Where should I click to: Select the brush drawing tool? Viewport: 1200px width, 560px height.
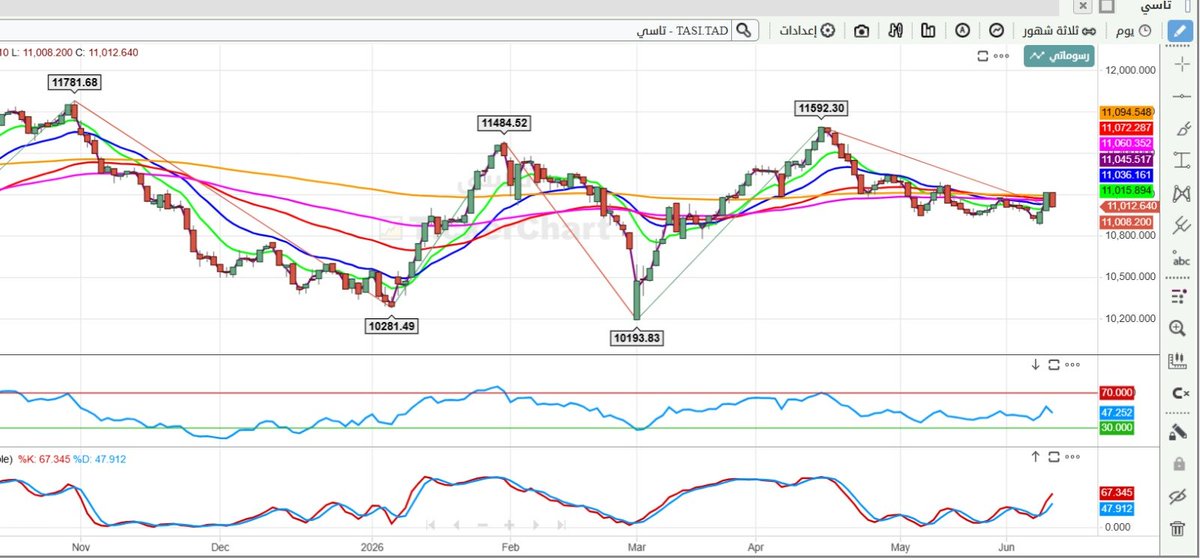click(x=1182, y=127)
